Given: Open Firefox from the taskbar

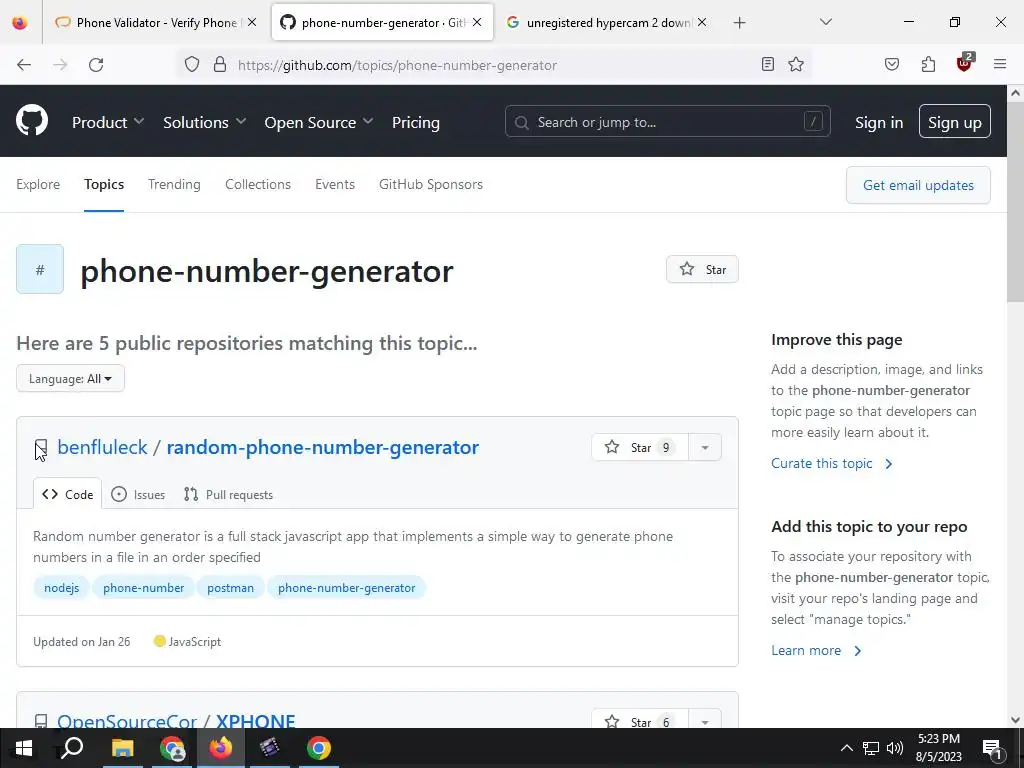Looking at the screenshot, I should pos(221,748).
